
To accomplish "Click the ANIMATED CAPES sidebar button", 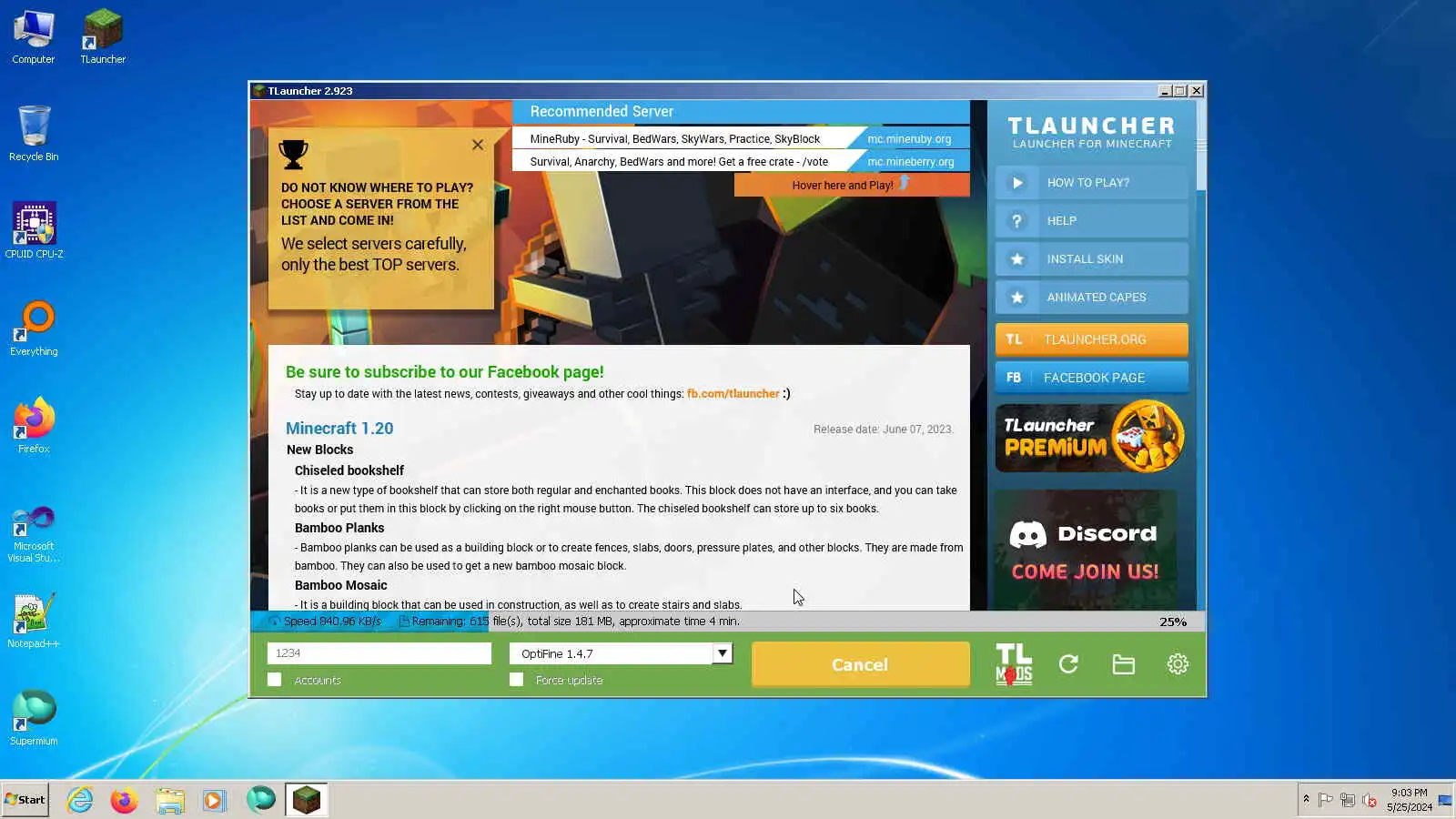I will [x=1092, y=298].
